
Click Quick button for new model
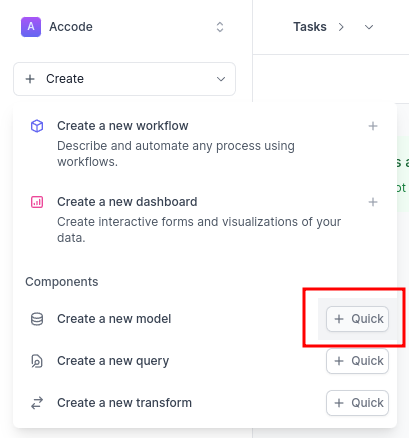[357, 319]
